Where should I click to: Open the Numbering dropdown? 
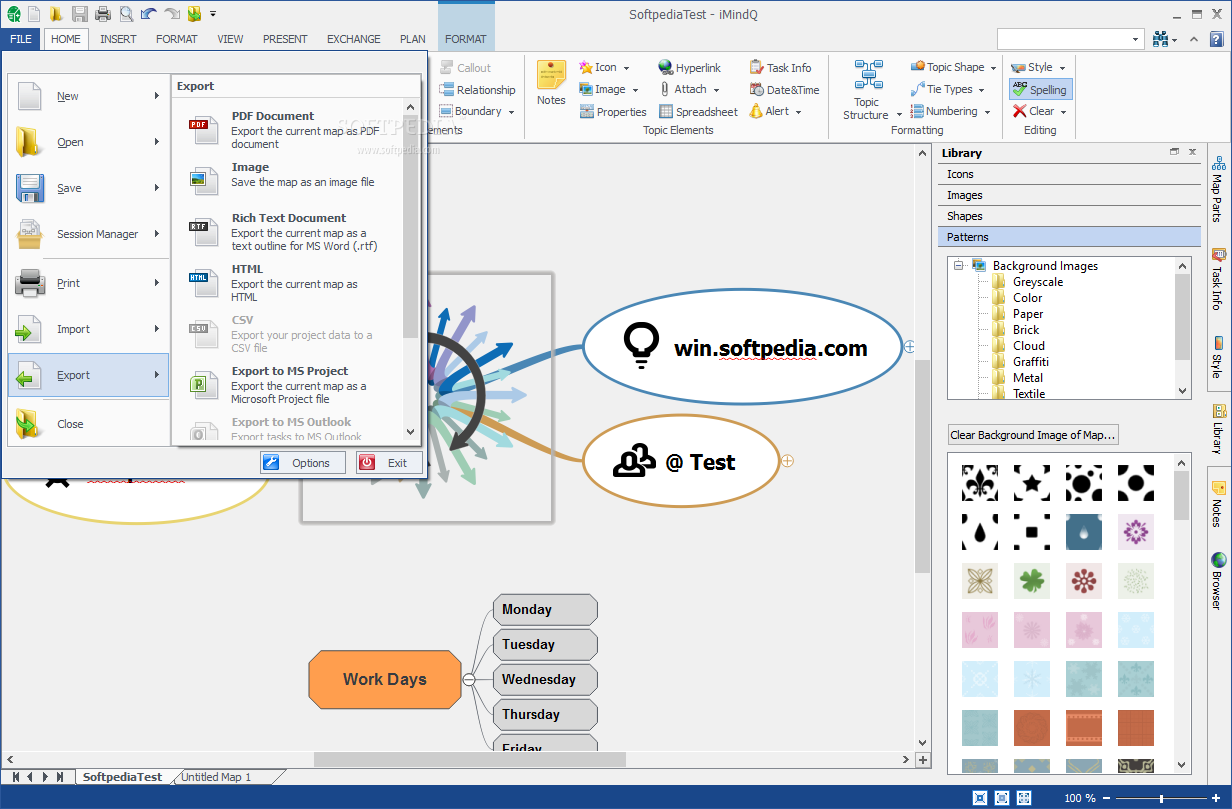coord(987,112)
